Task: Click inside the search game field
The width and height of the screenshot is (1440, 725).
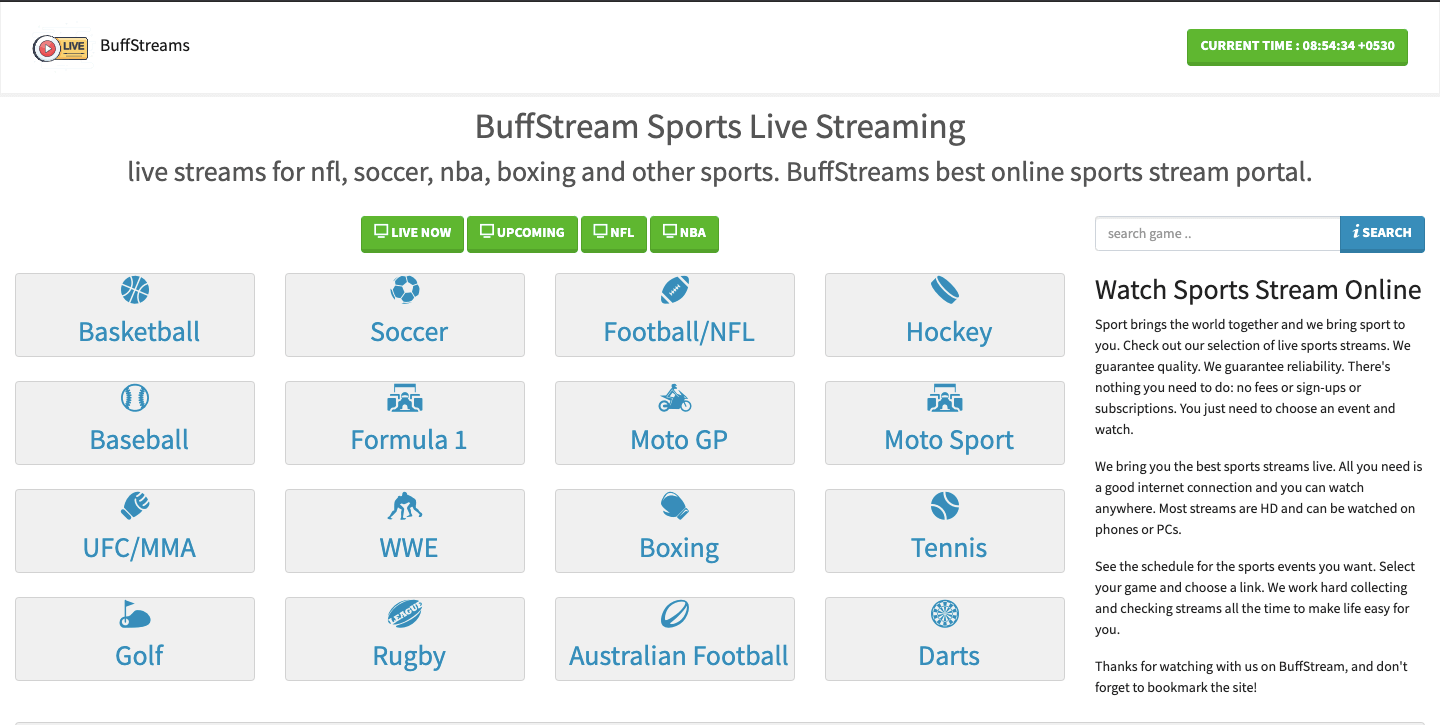Action: (1216, 233)
